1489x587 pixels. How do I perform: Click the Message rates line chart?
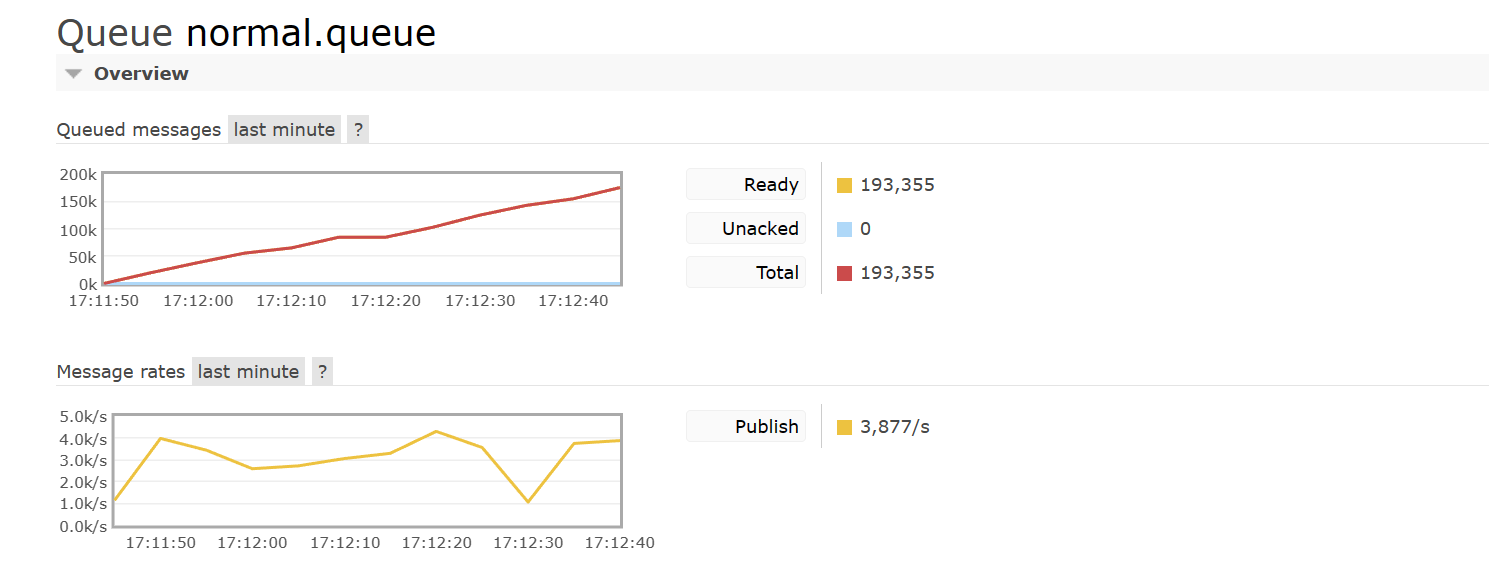point(367,470)
